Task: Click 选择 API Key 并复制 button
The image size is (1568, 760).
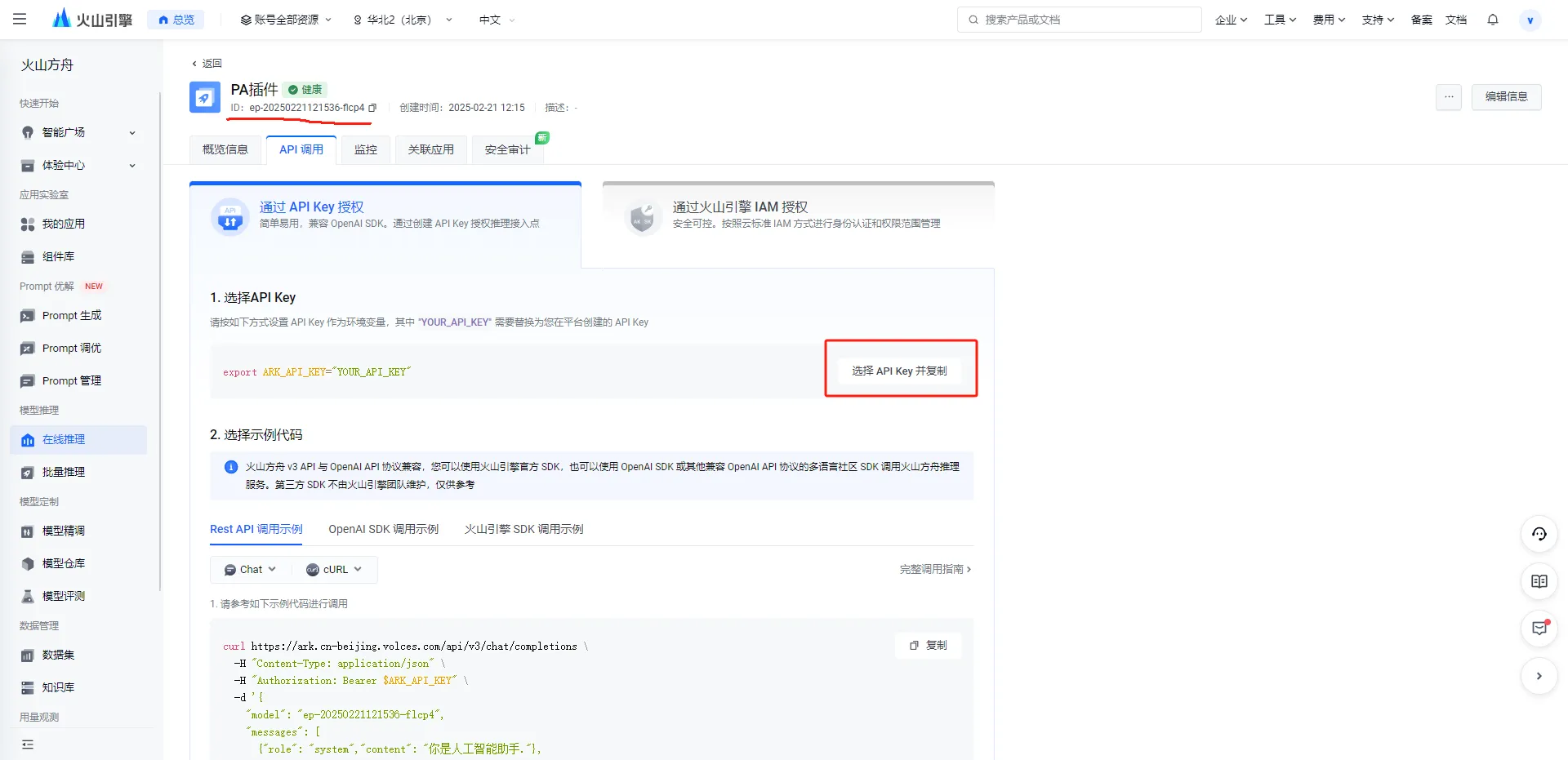Action: pos(899,371)
